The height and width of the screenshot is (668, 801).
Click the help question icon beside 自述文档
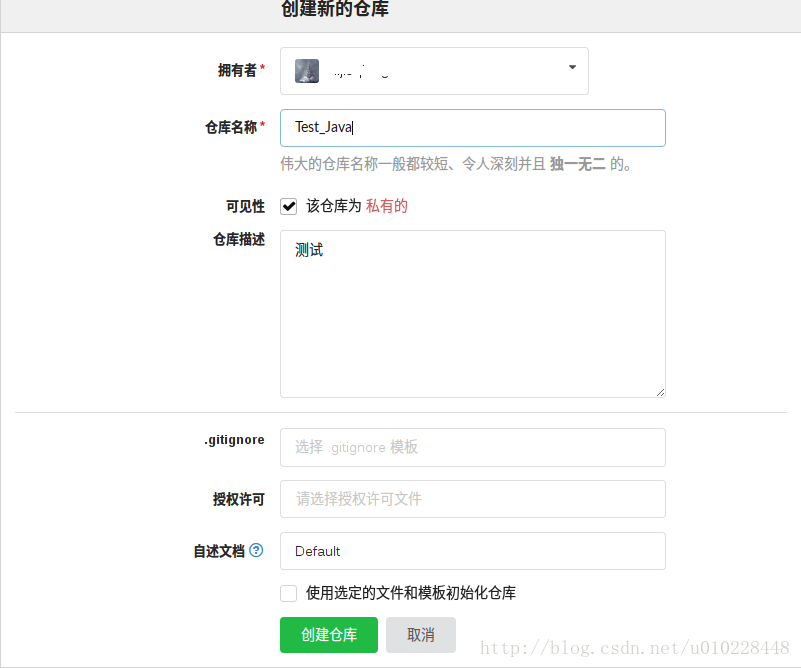click(x=256, y=550)
